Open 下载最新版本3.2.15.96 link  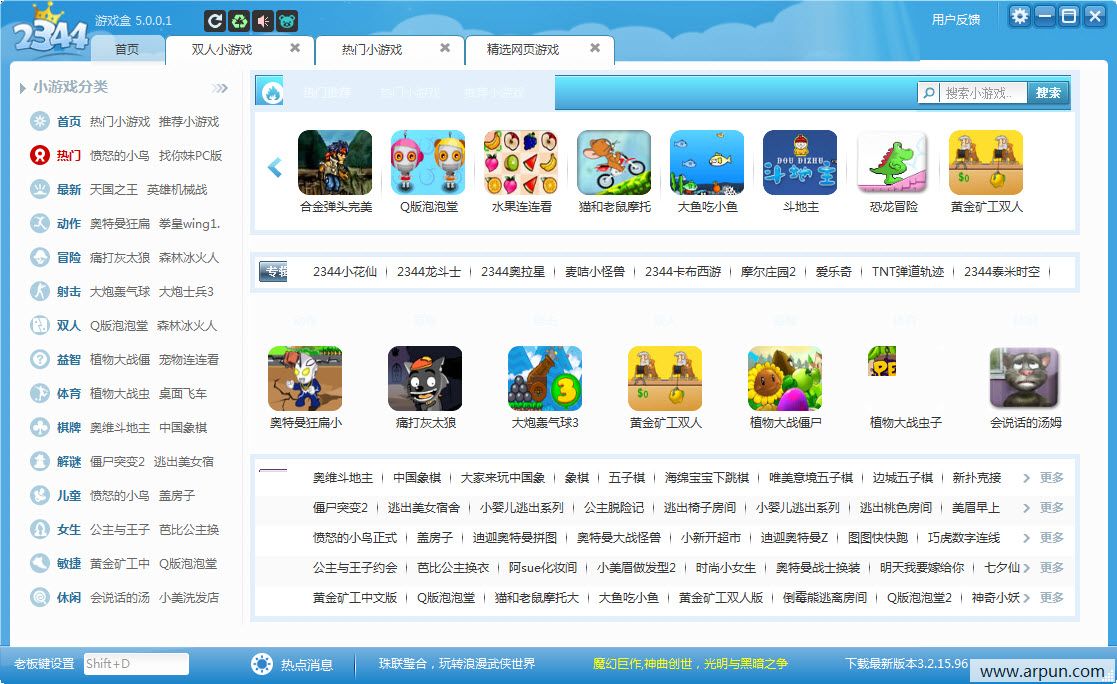click(x=906, y=663)
